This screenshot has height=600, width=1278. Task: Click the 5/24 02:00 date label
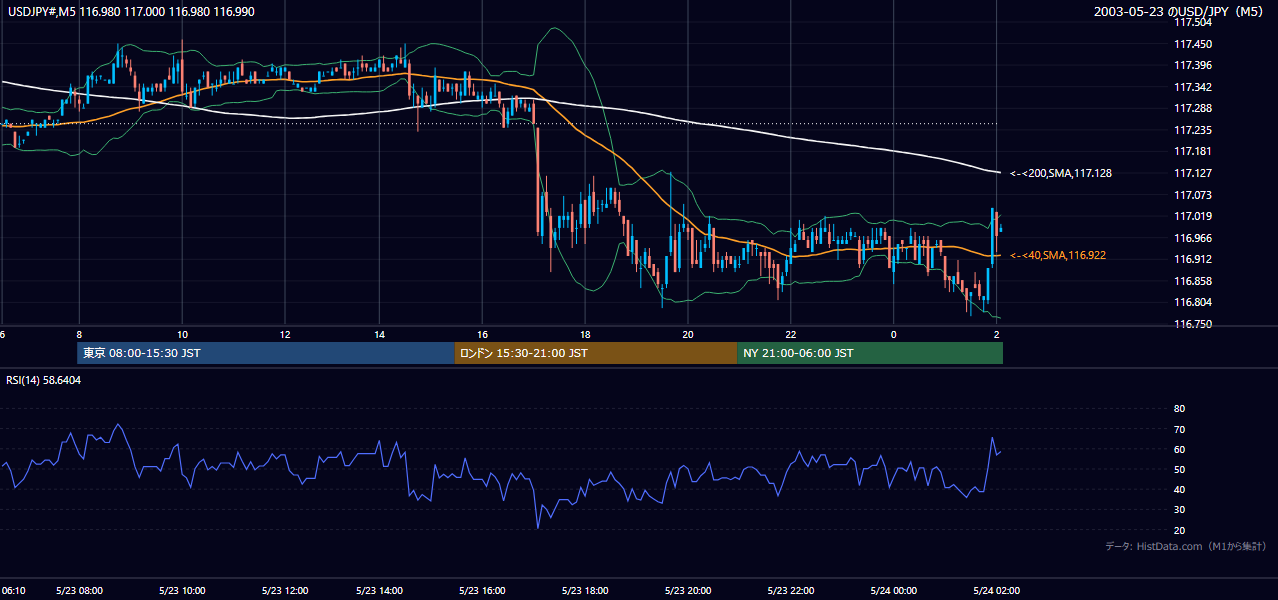(996, 590)
